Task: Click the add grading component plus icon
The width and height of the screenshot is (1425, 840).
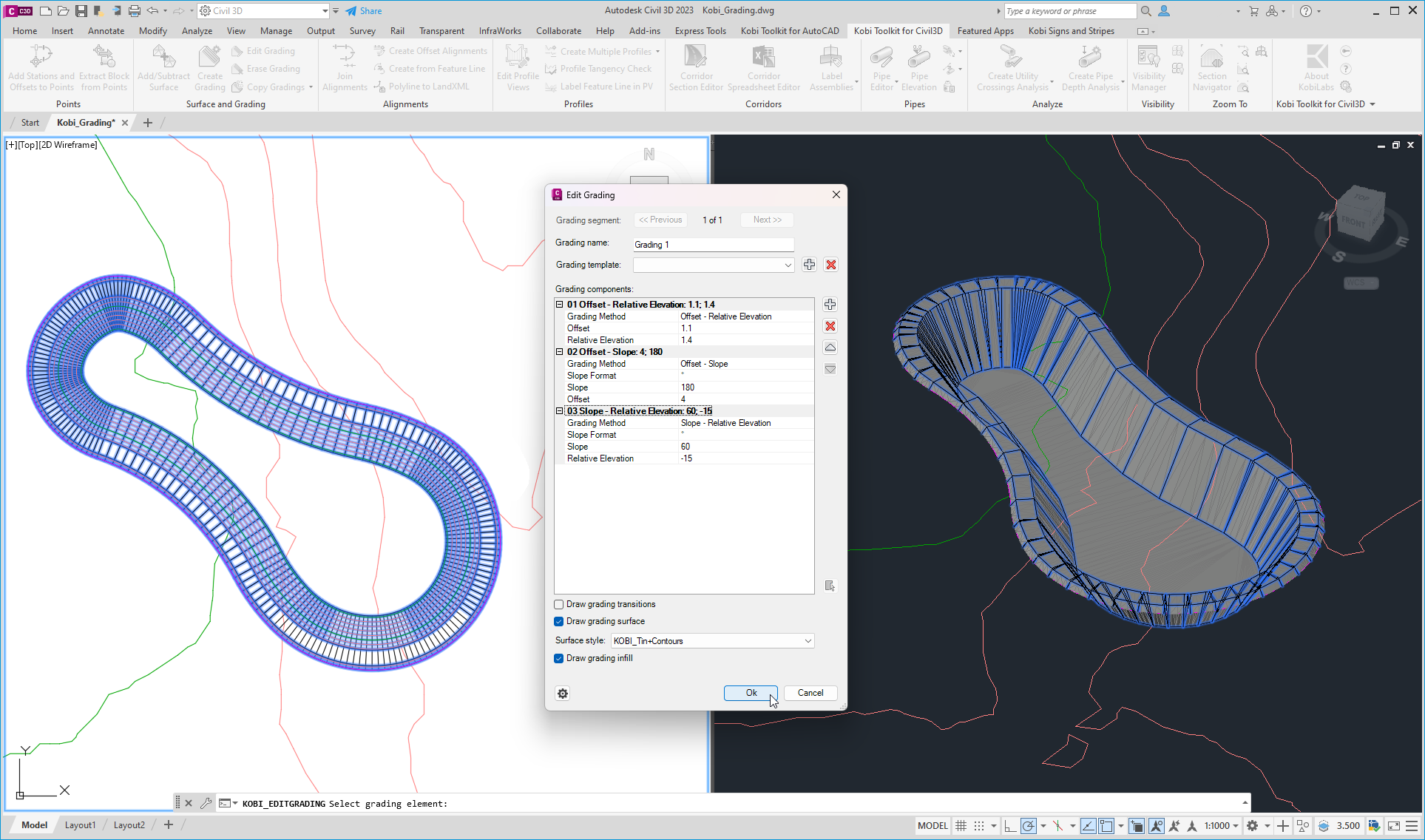Action: 830,305
